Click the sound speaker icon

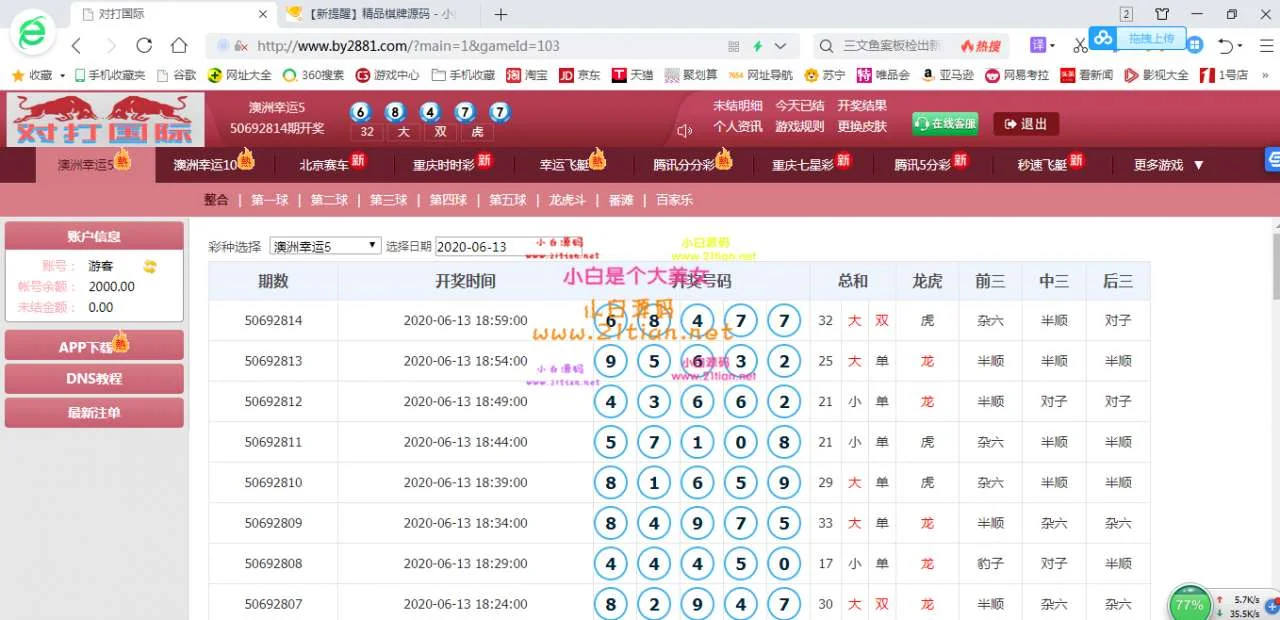point(685,131)
